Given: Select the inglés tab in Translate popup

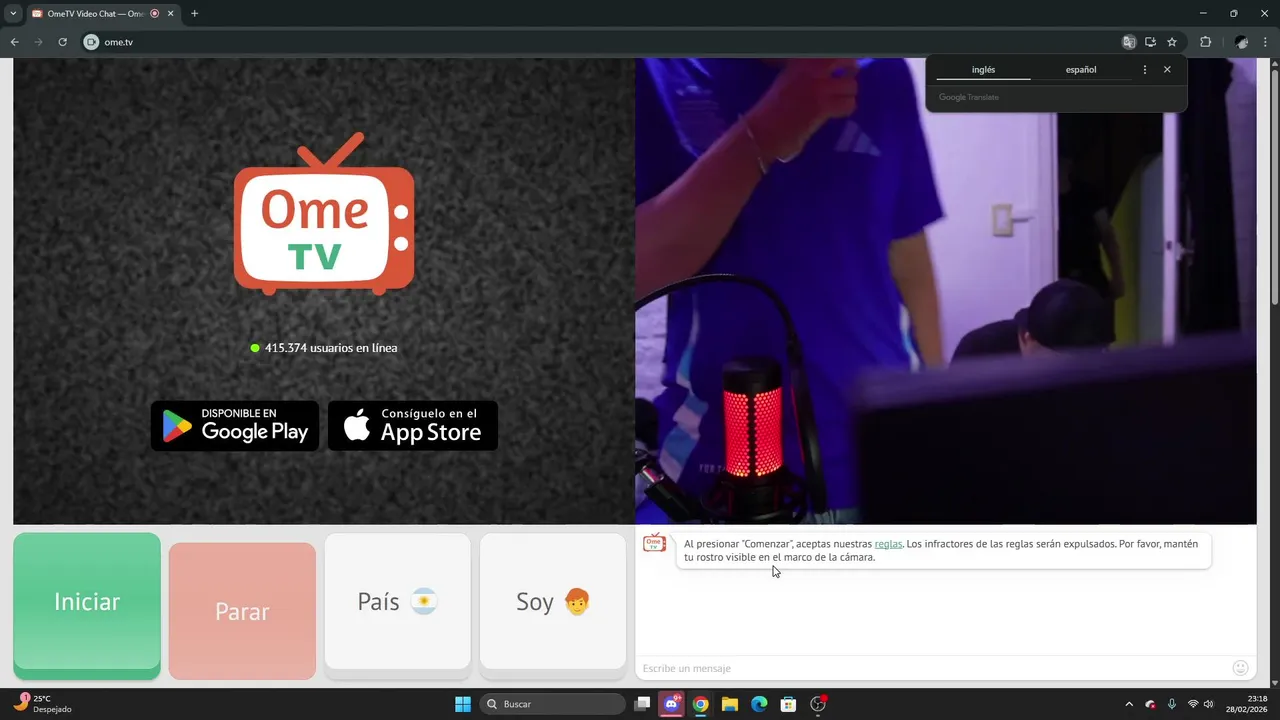Looking at the screenshot, I should click(x=983, y=70).
